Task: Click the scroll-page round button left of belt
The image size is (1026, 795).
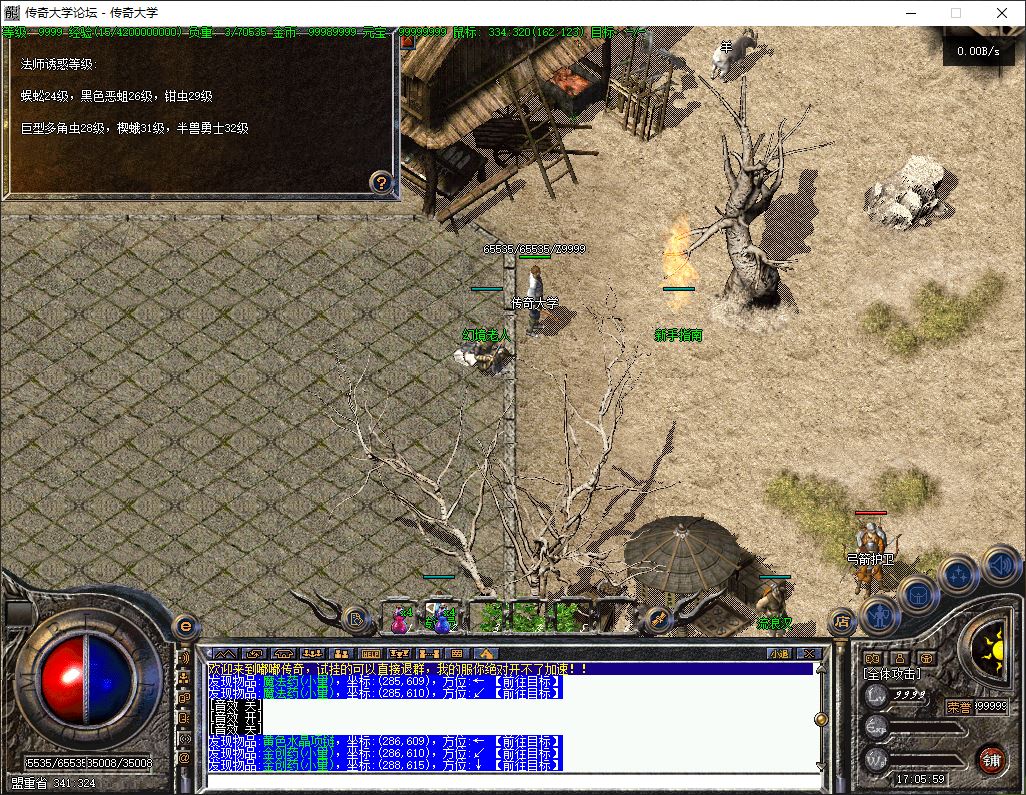Action: pos(356,619)
